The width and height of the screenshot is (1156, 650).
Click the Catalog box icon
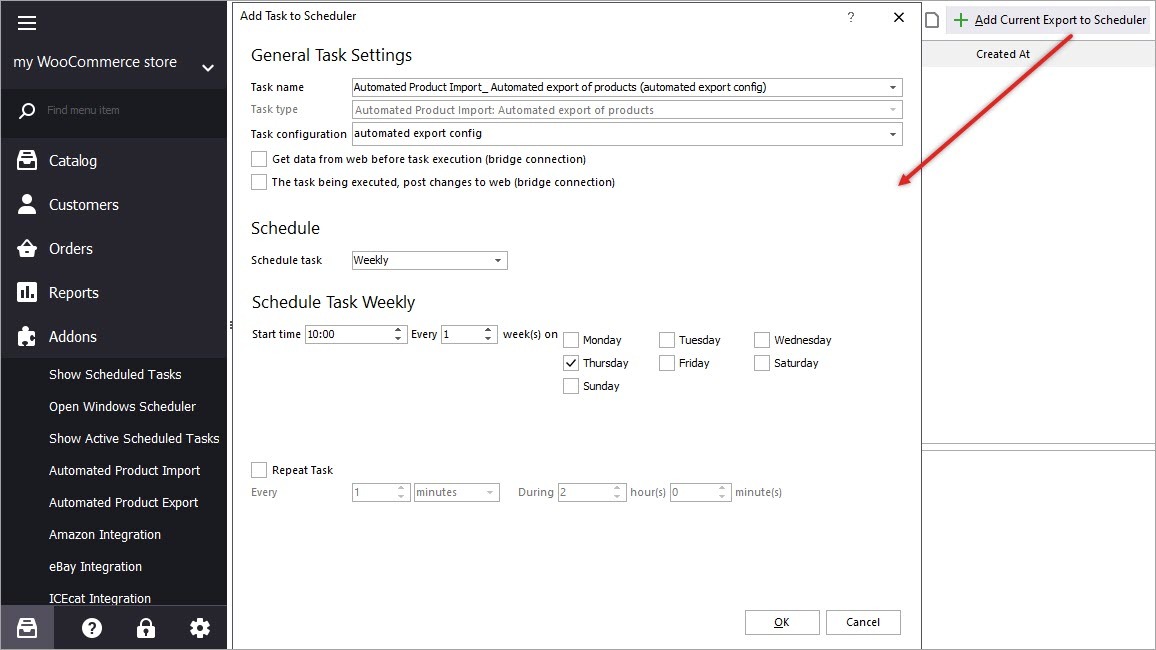point(27,161)
